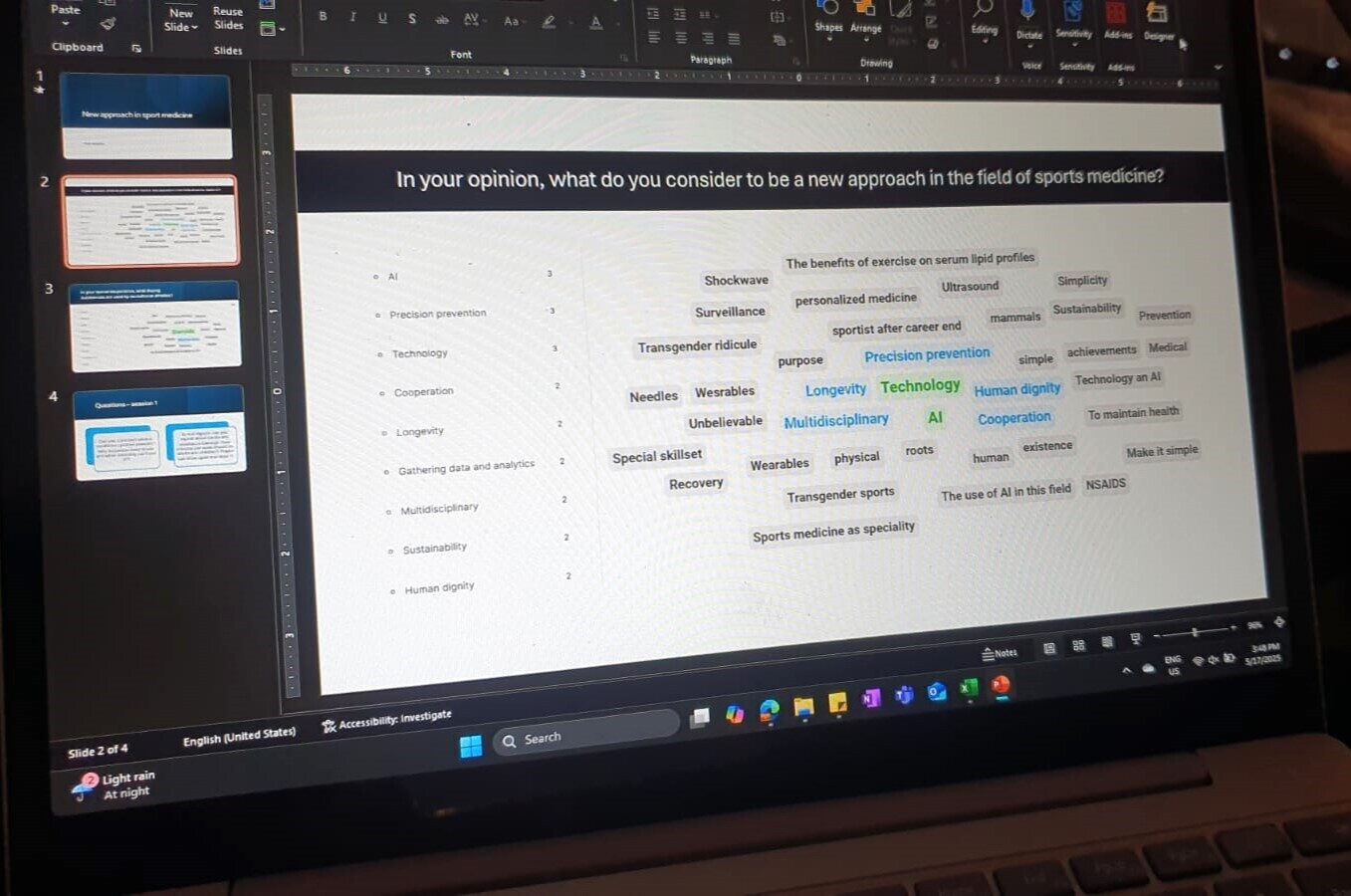Click the zoom slider handle
This screenshot has height=896, width=1351.
(1195, 631)
